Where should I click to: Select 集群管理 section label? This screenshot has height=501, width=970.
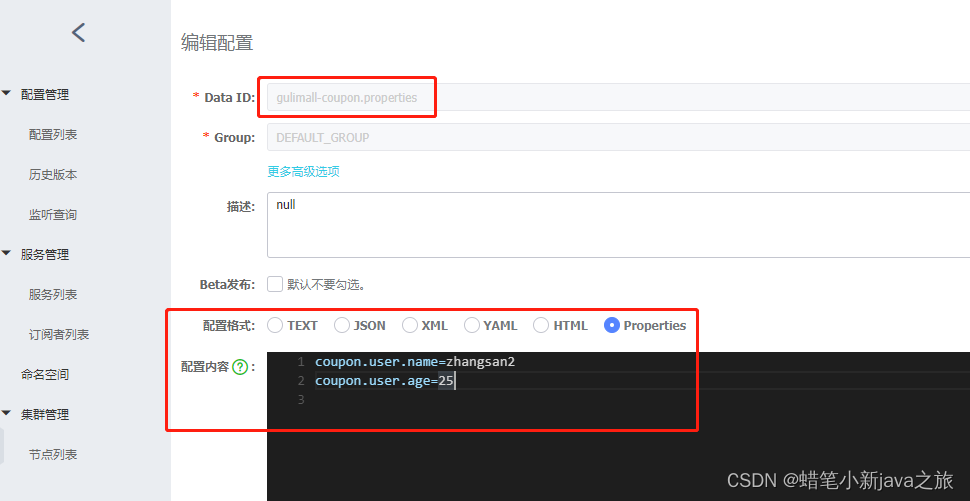pyautogui.click(x=45, y=414)
